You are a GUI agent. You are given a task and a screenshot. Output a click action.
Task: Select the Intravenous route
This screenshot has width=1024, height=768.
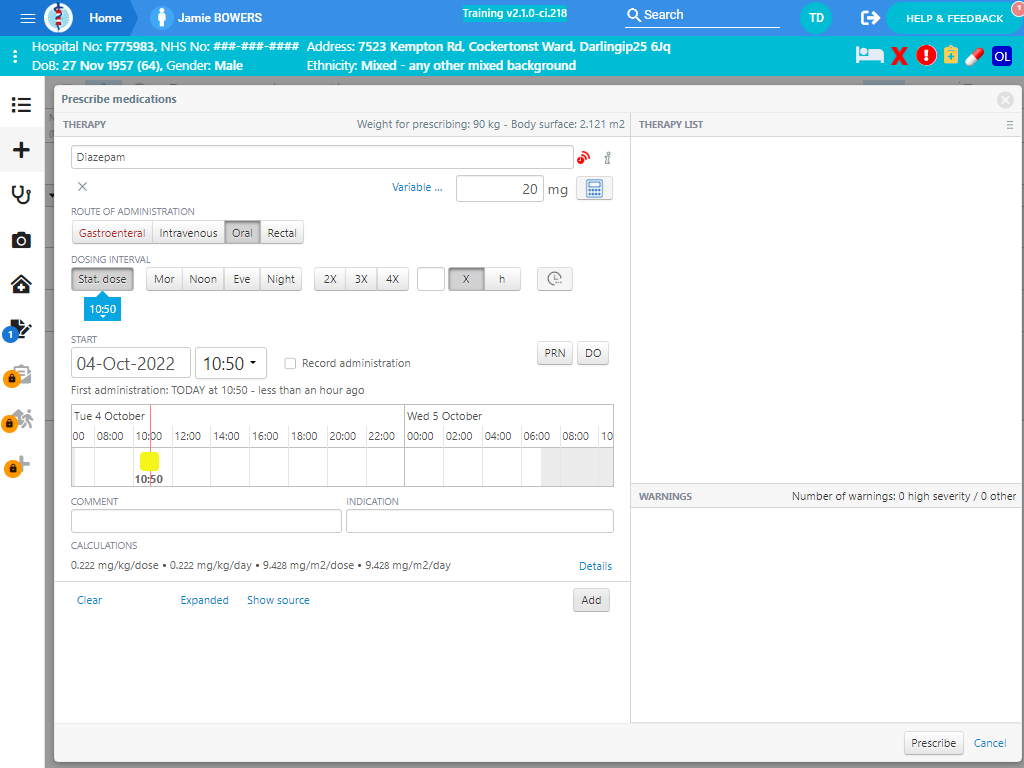pyautogui.click(x=188, y=233)
